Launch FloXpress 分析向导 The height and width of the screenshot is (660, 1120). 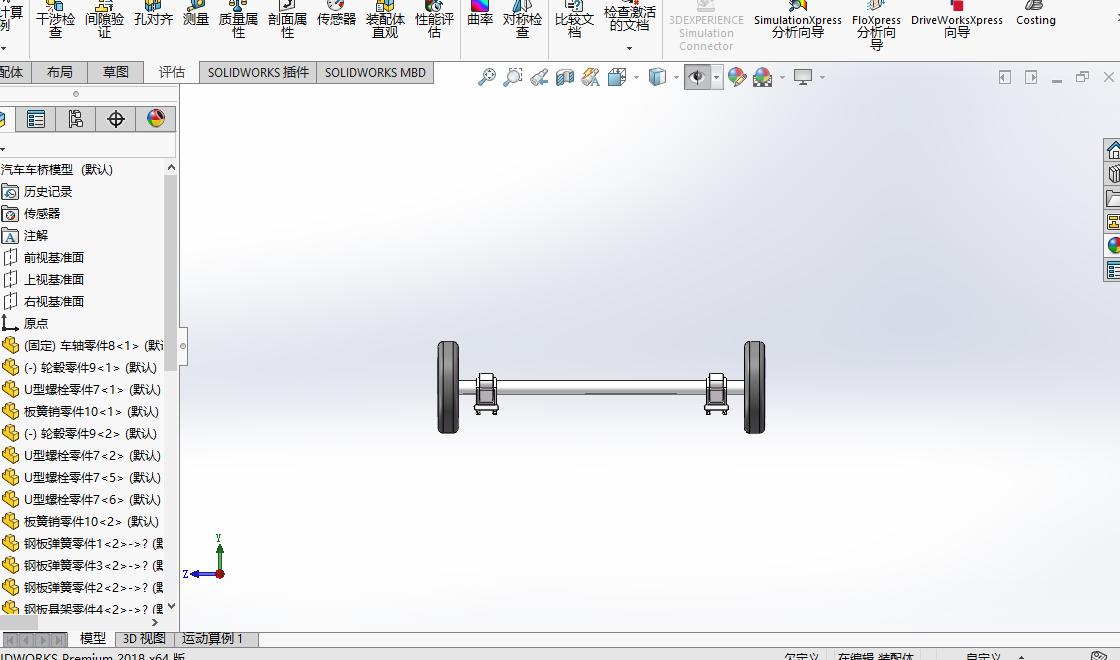click(876, 26)
